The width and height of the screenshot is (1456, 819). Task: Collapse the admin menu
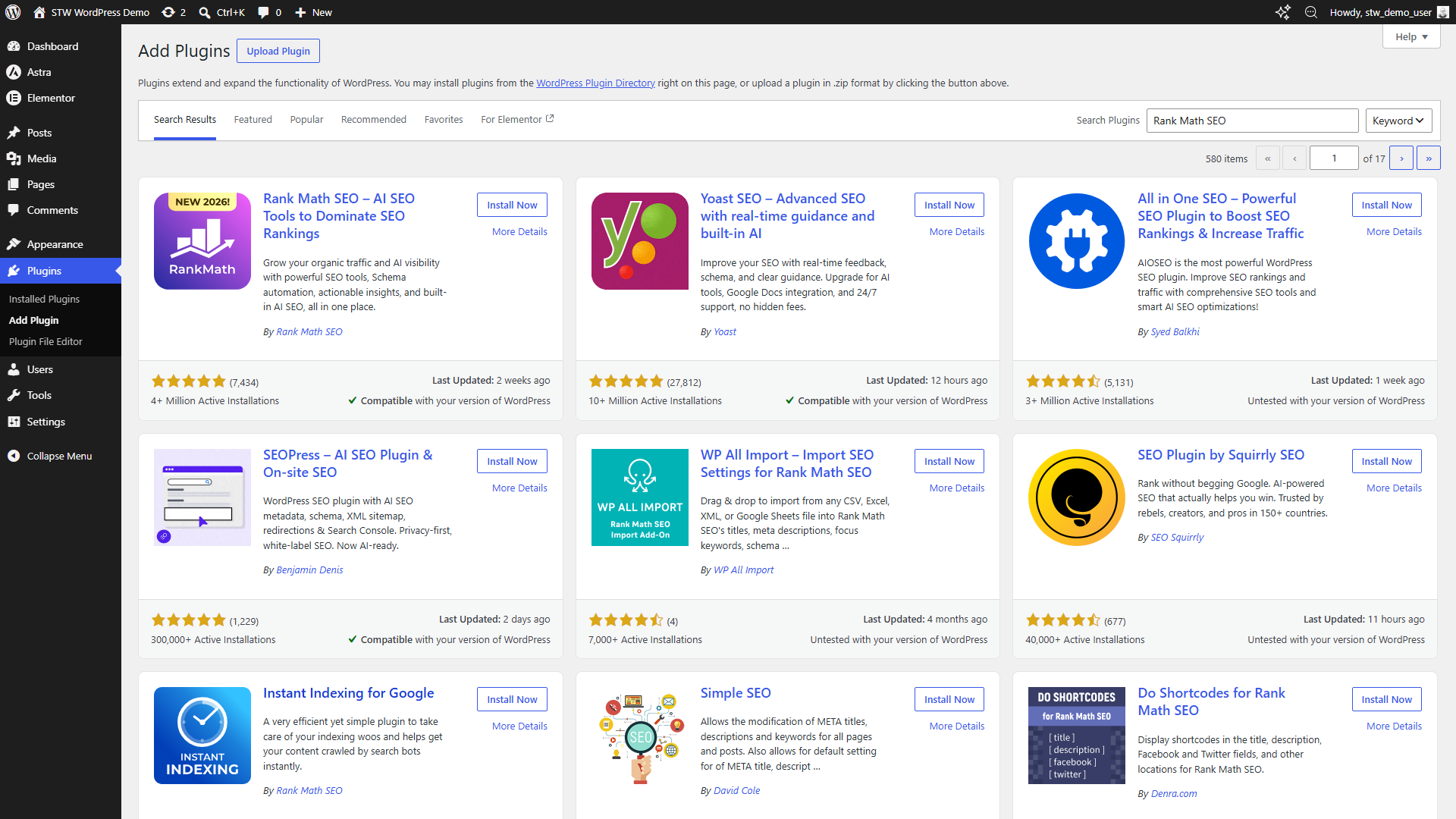coord(61,456)
